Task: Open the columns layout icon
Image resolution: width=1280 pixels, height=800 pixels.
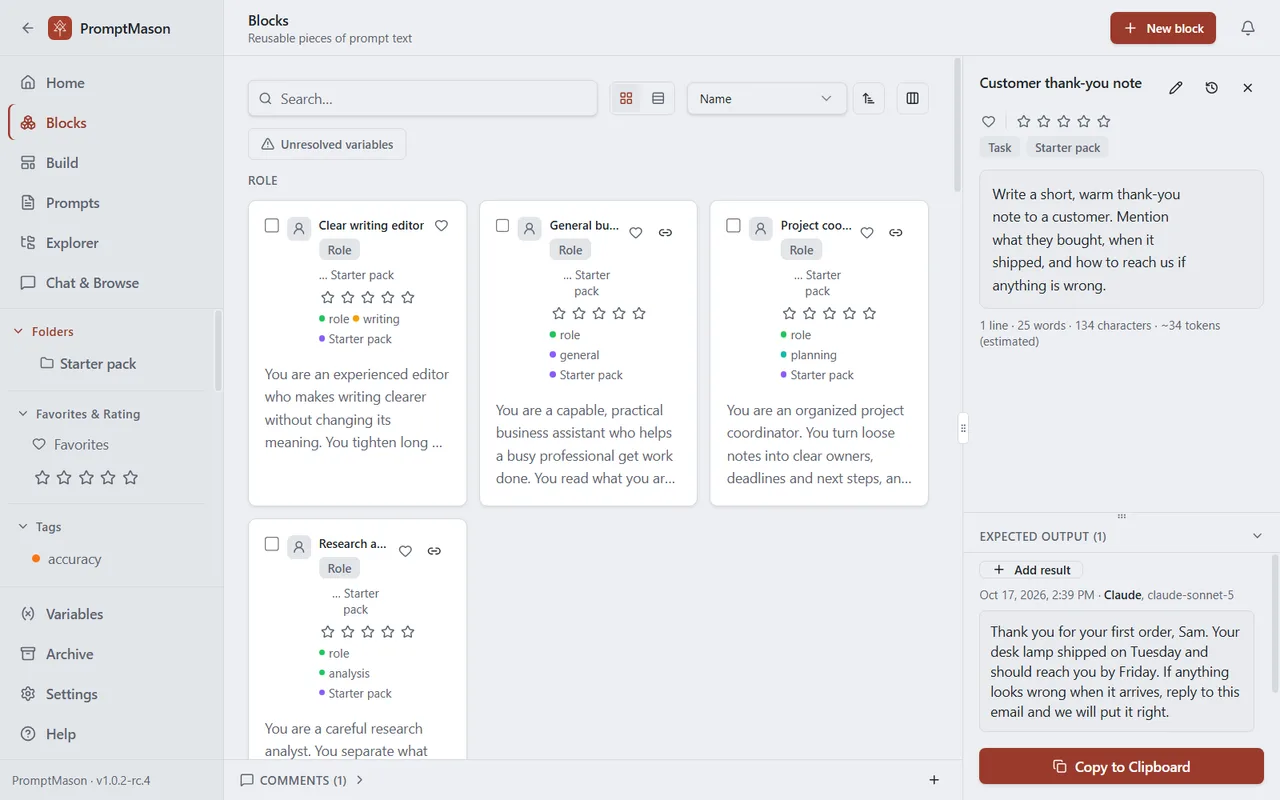Action: point(913,98)
